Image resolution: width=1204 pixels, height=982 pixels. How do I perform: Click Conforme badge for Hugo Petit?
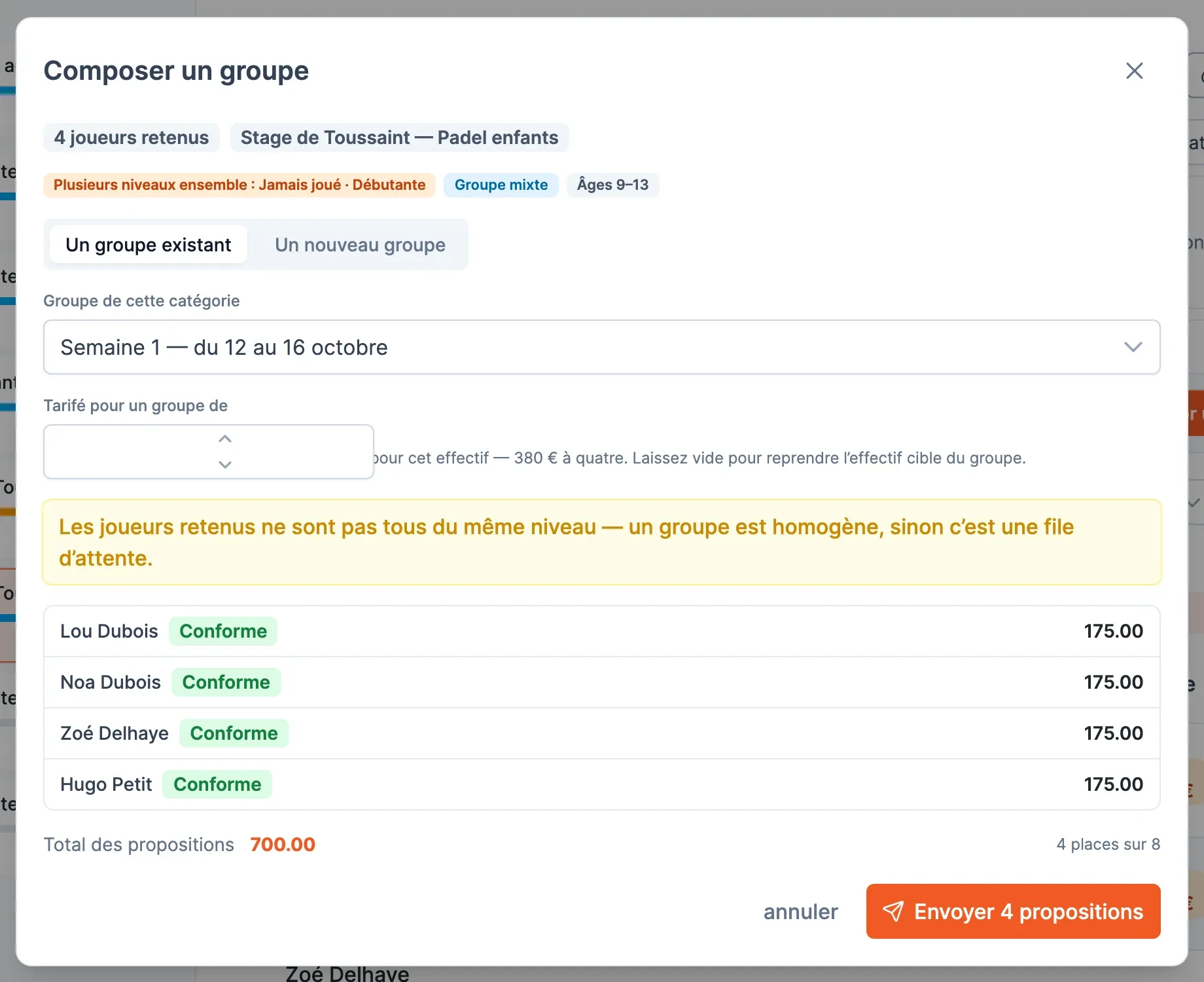coord(217,784)
